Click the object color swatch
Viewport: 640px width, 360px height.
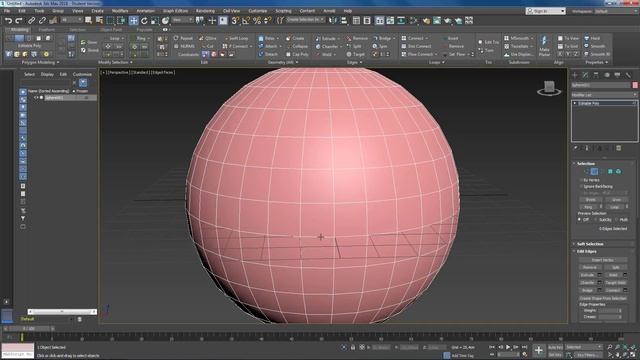[635, 85]
